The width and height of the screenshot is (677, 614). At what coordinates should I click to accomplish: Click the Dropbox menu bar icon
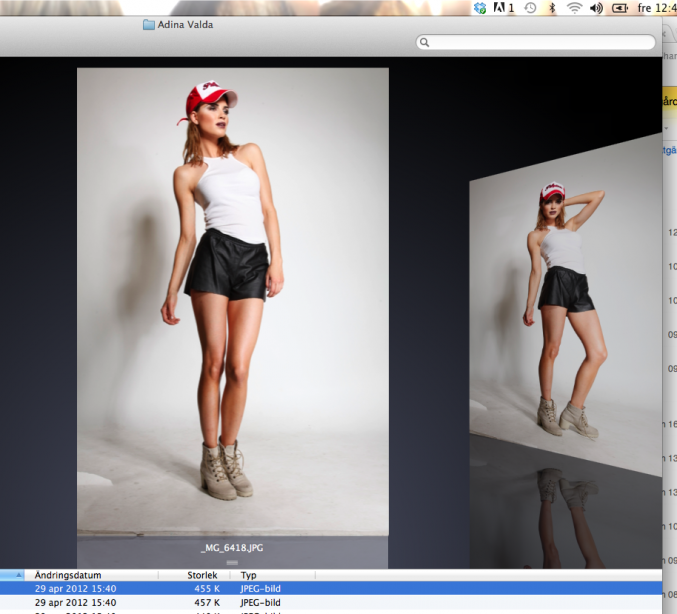[480, 8]
